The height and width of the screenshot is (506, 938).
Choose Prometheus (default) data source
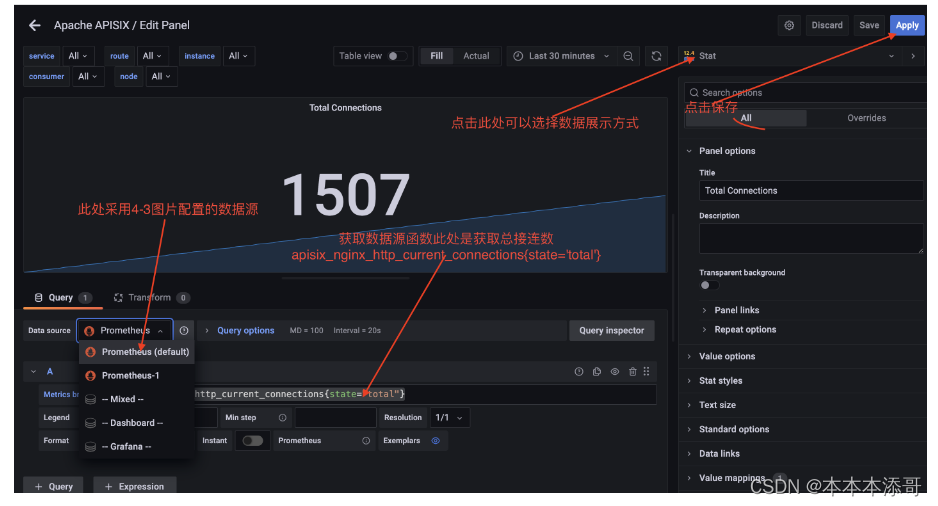[137, 352]
